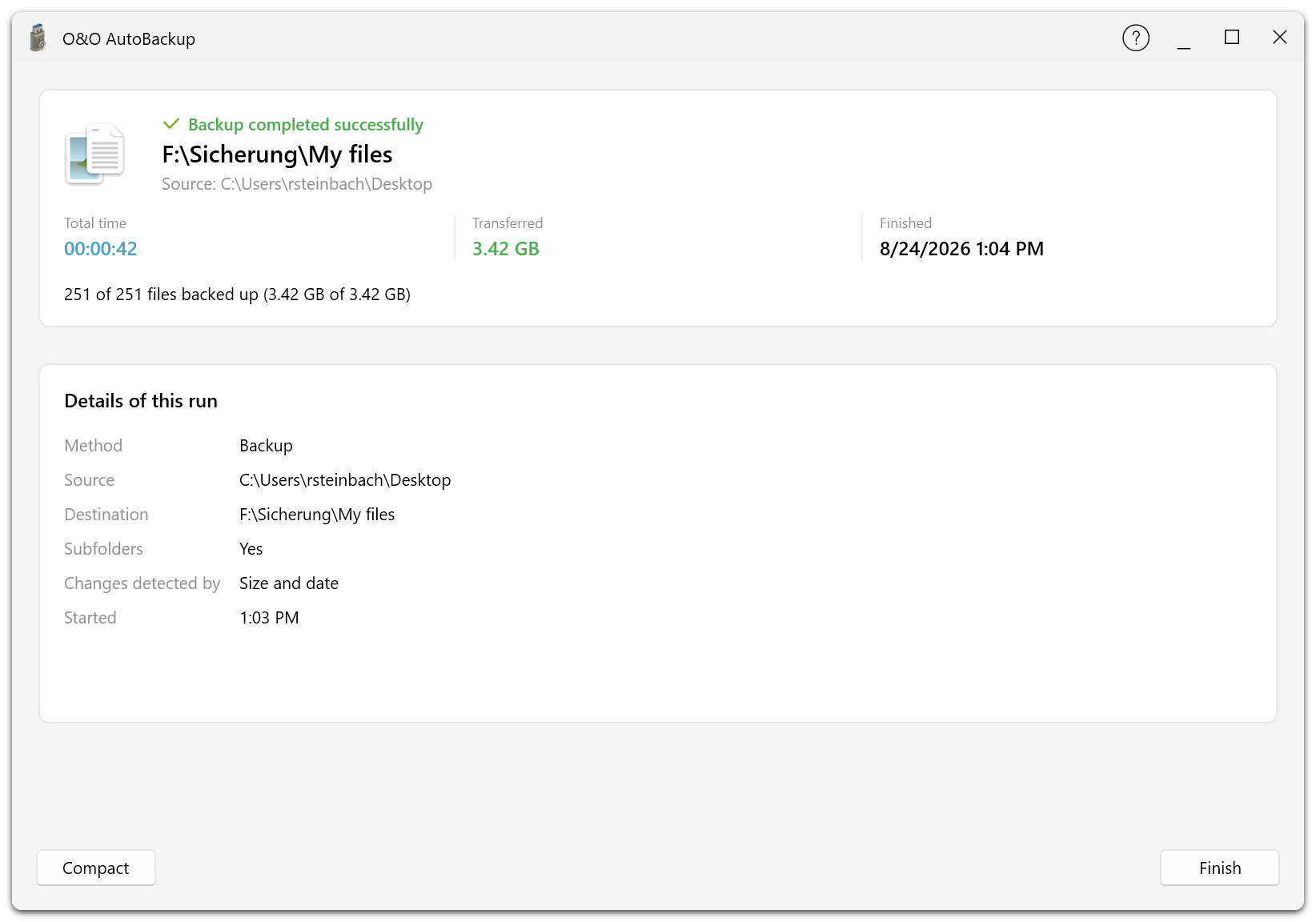Click the 'Source: C:\Users\rsteinbach\Desktop' subtitle
1316x922 pixels.
[297, 184]
